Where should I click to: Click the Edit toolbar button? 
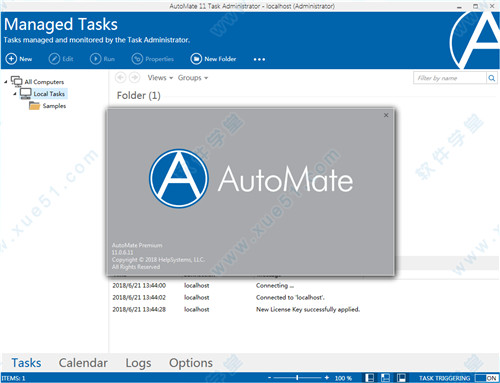point(61,59)
